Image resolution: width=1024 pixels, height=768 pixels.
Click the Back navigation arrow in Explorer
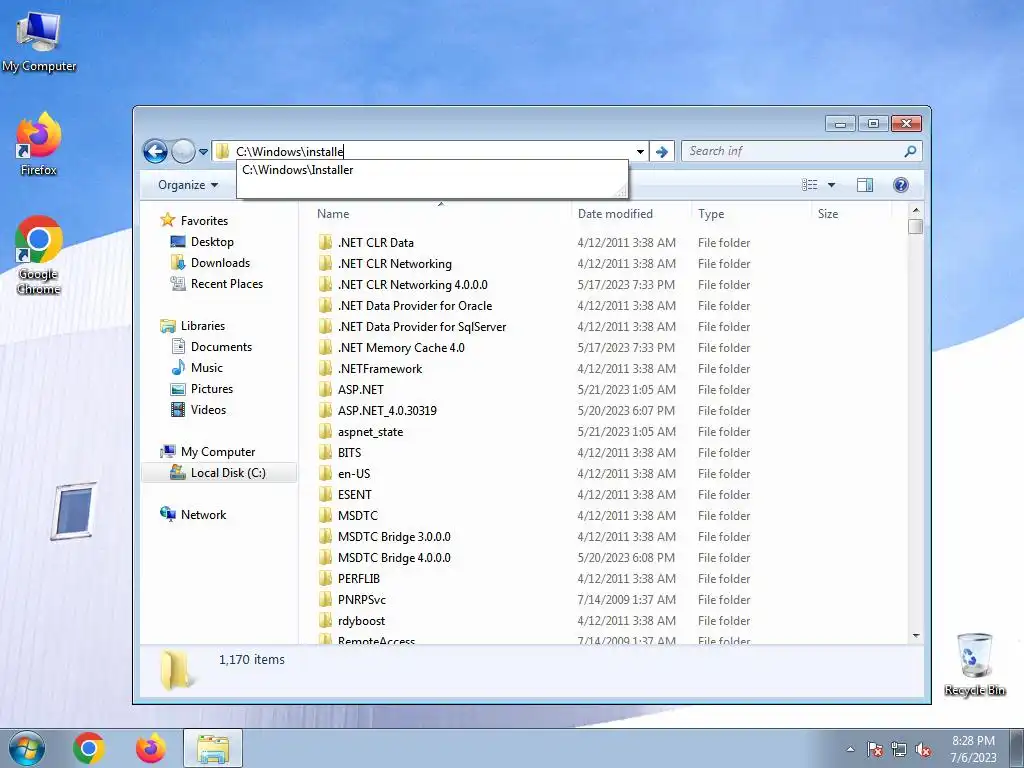pyautogui.click(x=155, y=152)
